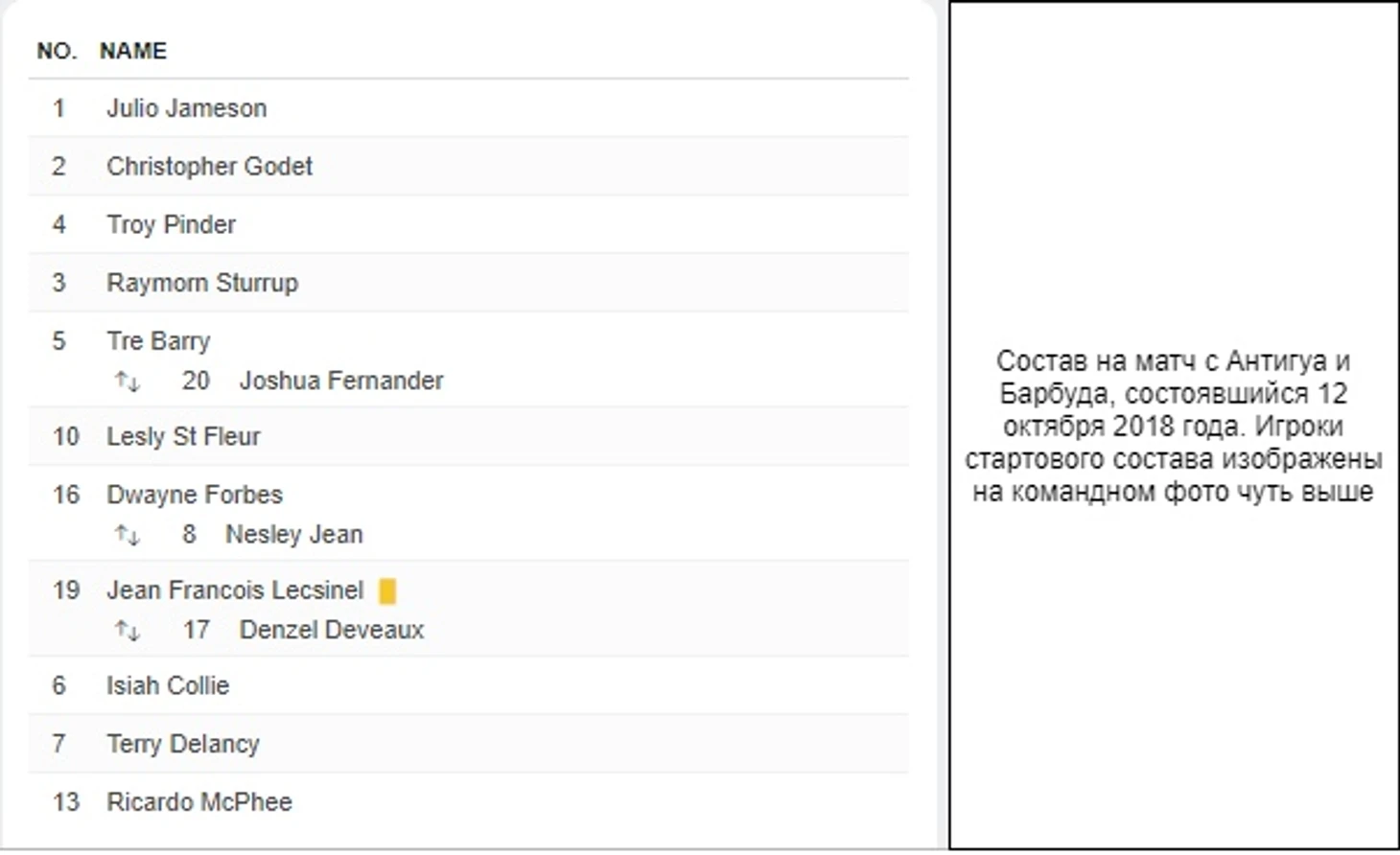The image size is (1400, 855).
Task: Select Tre Barry in lineup
Action: click(x=158, y=341)
